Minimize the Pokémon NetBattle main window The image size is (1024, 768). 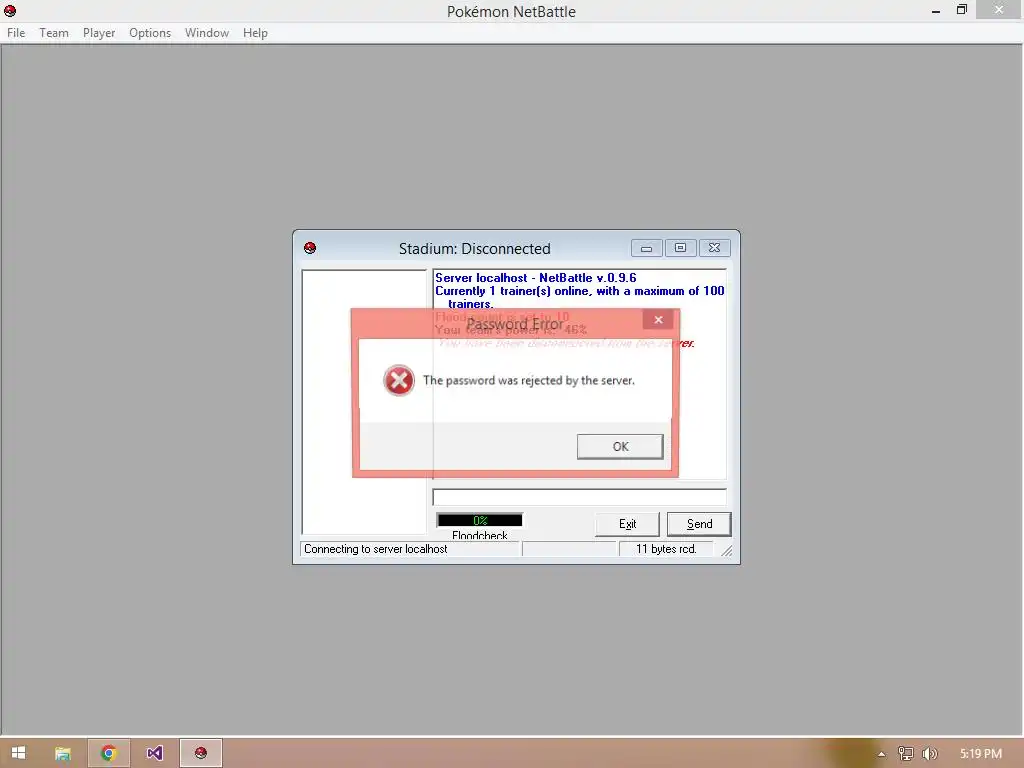pyautogui.click(x=936, y=10)
